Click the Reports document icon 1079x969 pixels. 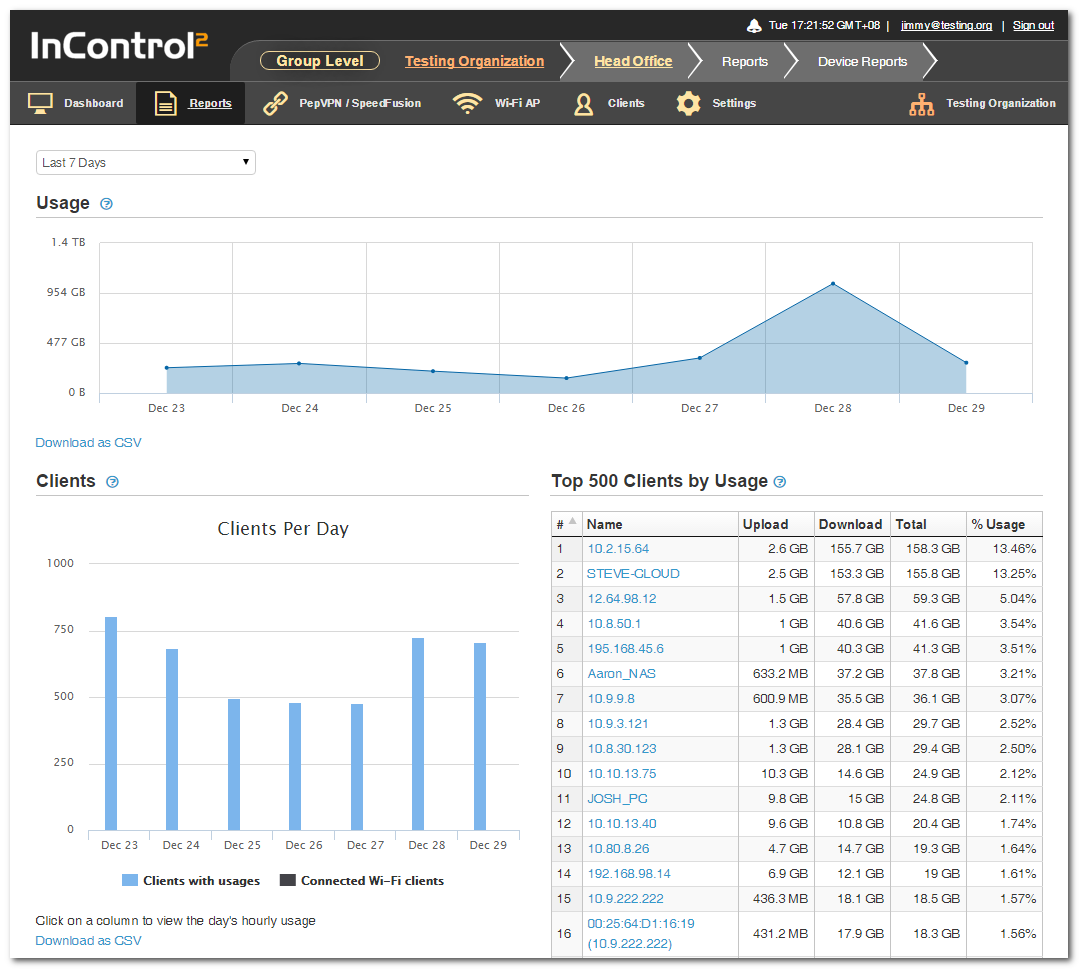pos(166,103)
